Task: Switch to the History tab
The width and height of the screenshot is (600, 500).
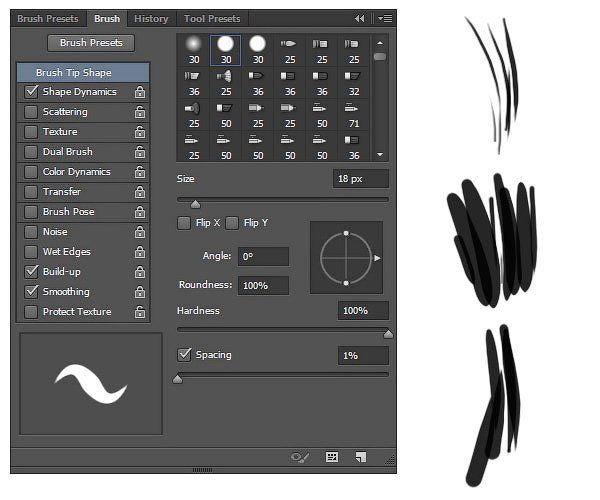Action: (151, 18)
